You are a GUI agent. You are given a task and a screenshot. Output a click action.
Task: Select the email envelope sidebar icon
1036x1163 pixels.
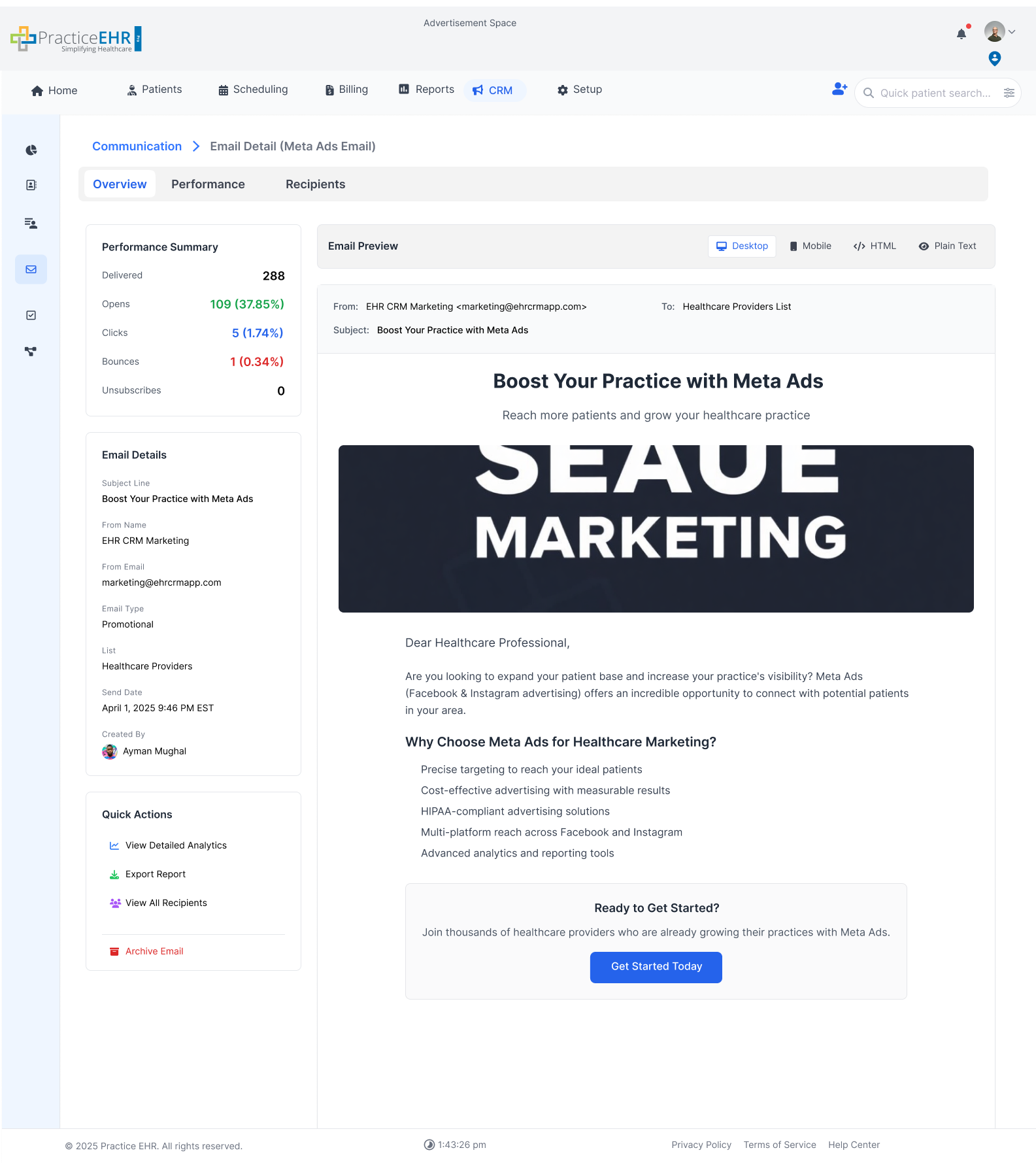[x=31, y=269]
